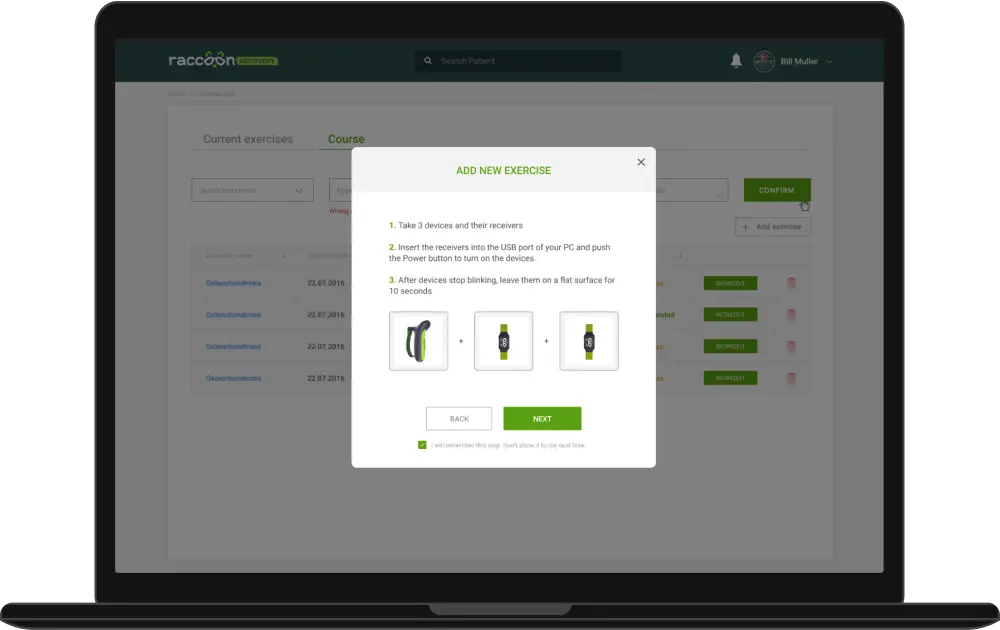Click Bill Muller's profile avatar
This screenshot has height=630, width=1000.
[764, 61]
